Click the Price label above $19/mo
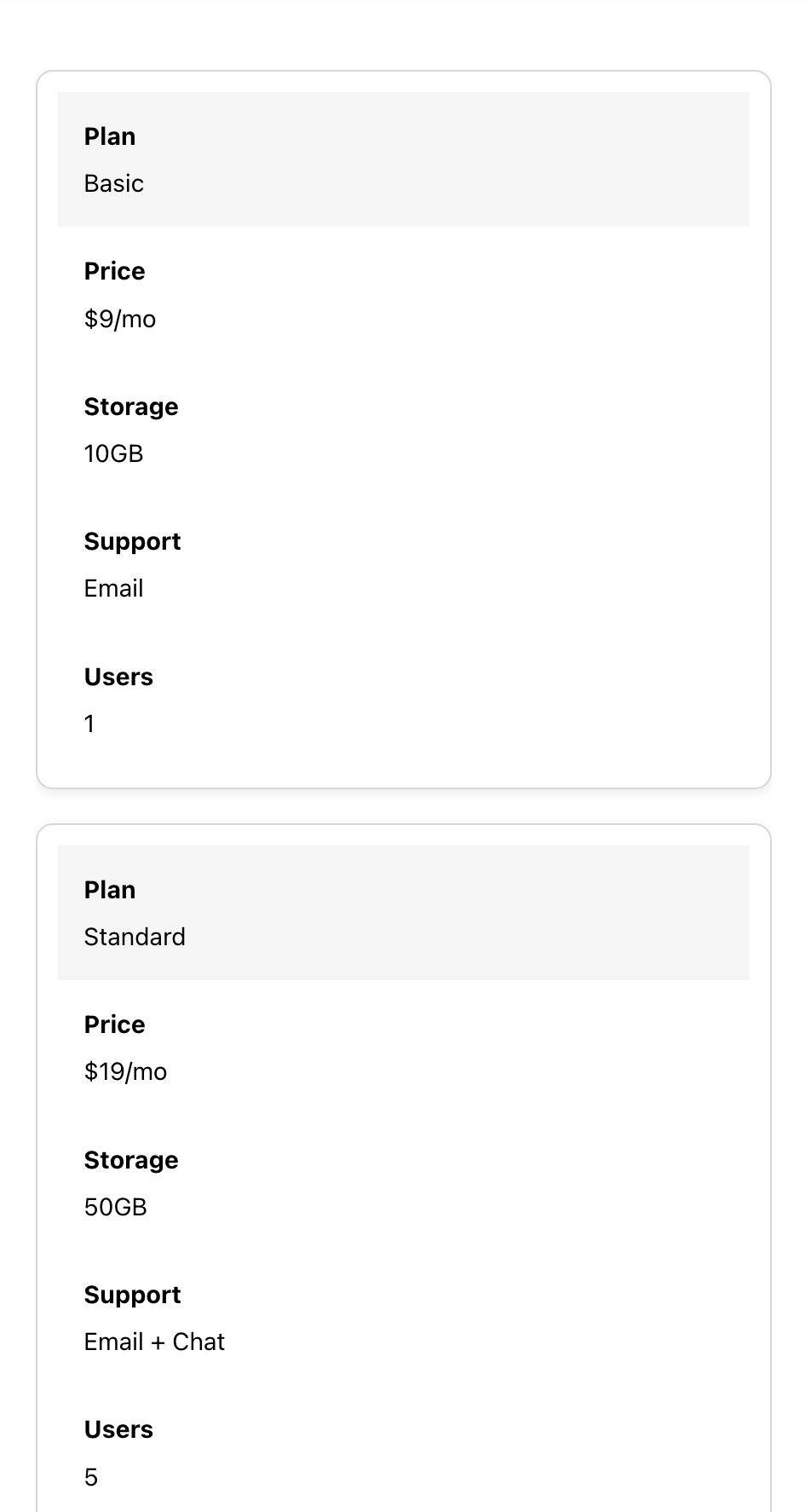811x1512 pixels. (114, 1024)
